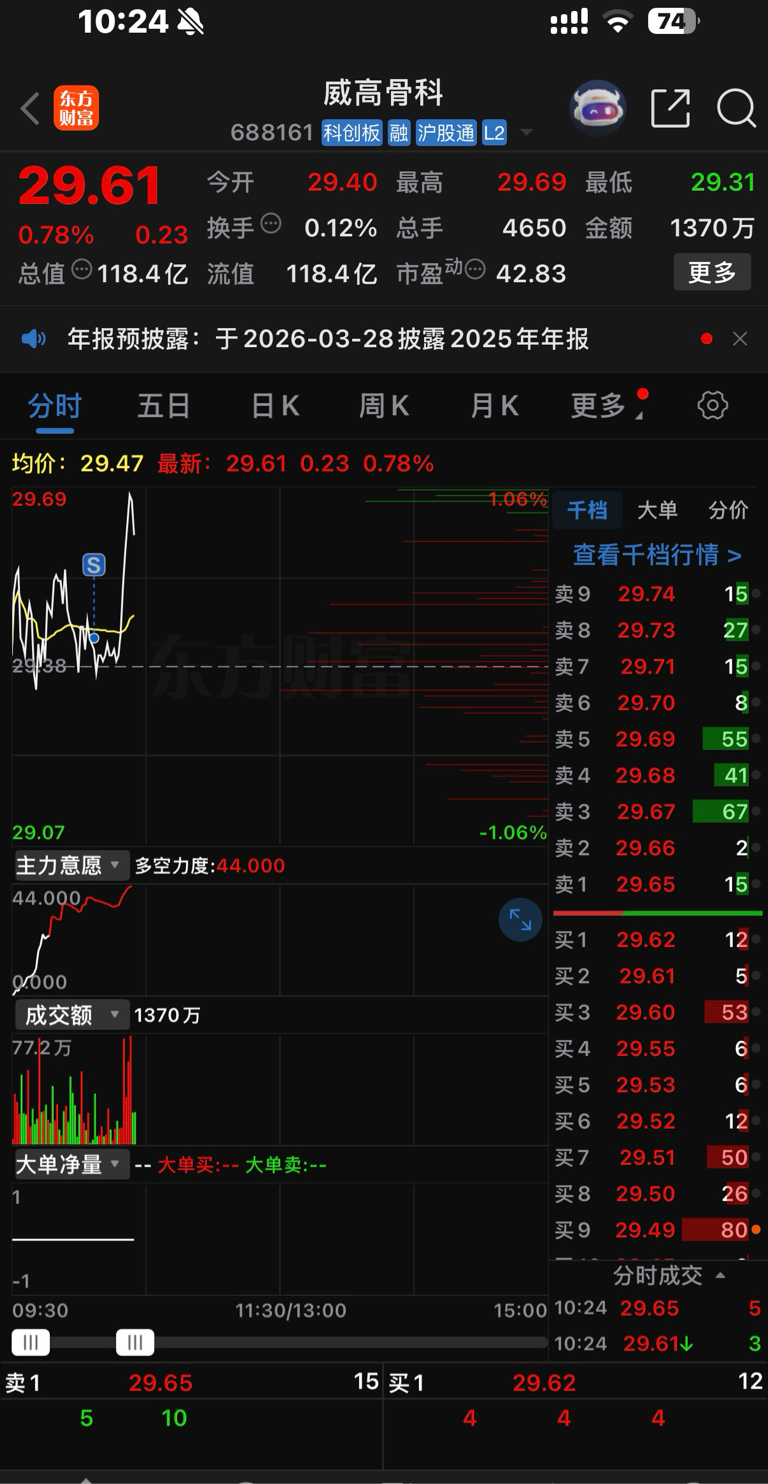The width and height of the screenshot is (768, 1484).
Task: Tap the L2 level badge
Action: (x=494, y=132)
